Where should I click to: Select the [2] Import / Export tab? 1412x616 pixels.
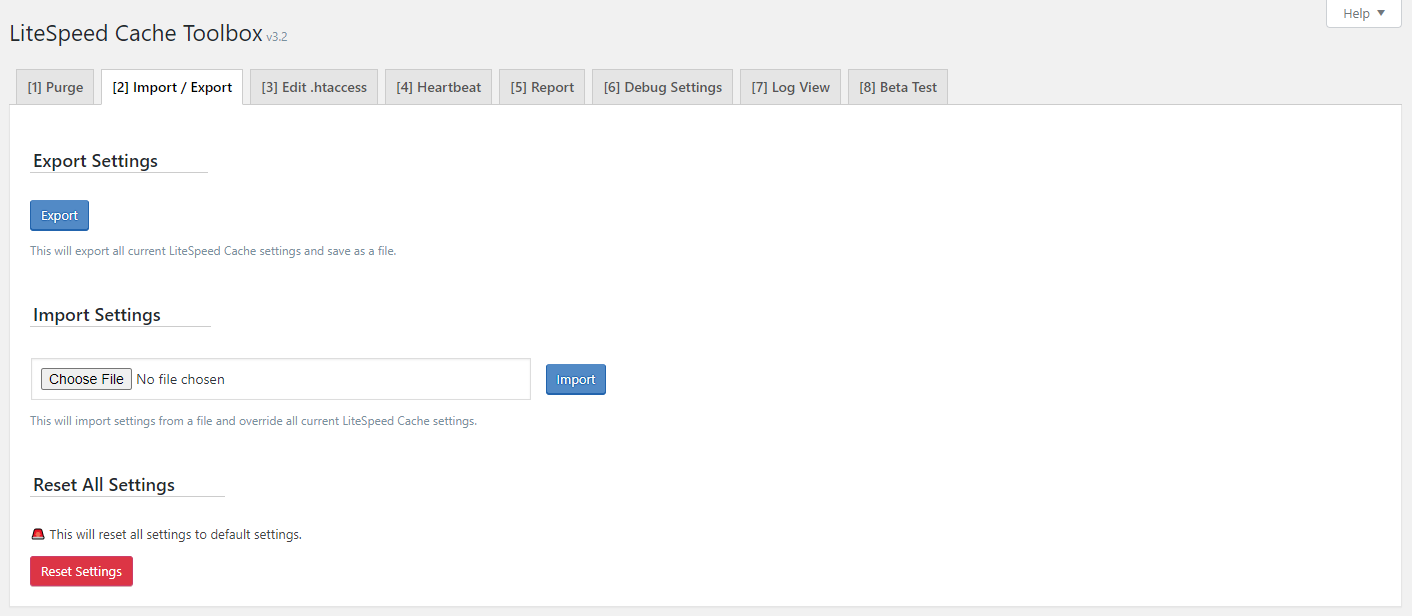tap(172, 87)
